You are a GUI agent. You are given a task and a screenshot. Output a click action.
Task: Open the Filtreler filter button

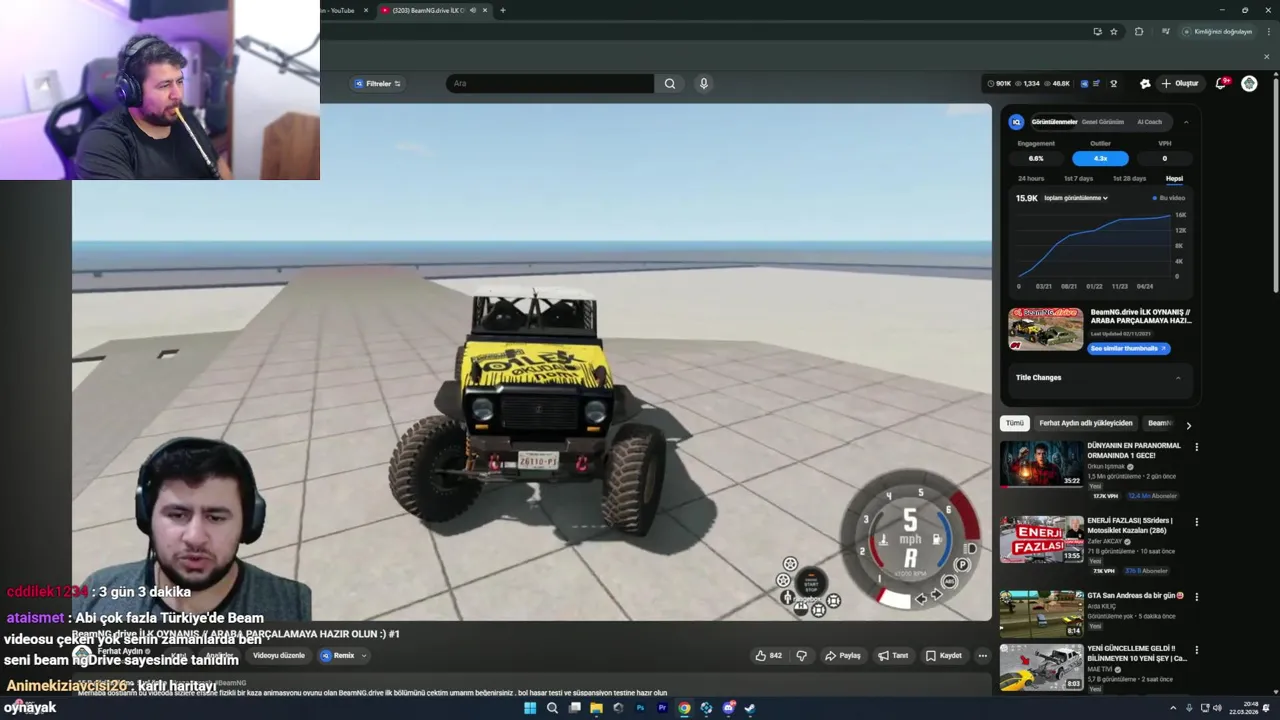coord(377,83)
